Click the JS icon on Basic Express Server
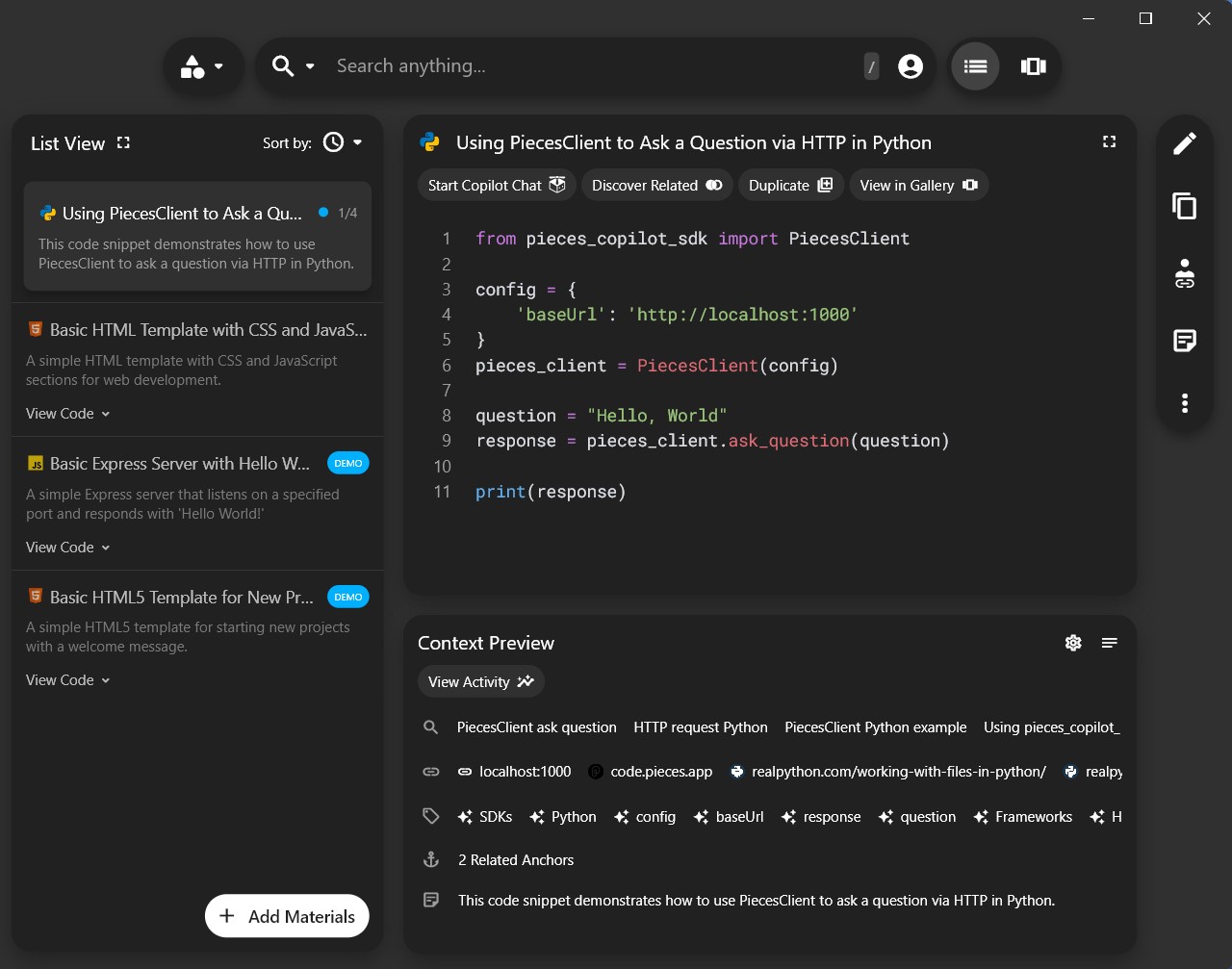1232x969 pixels. 36,464
